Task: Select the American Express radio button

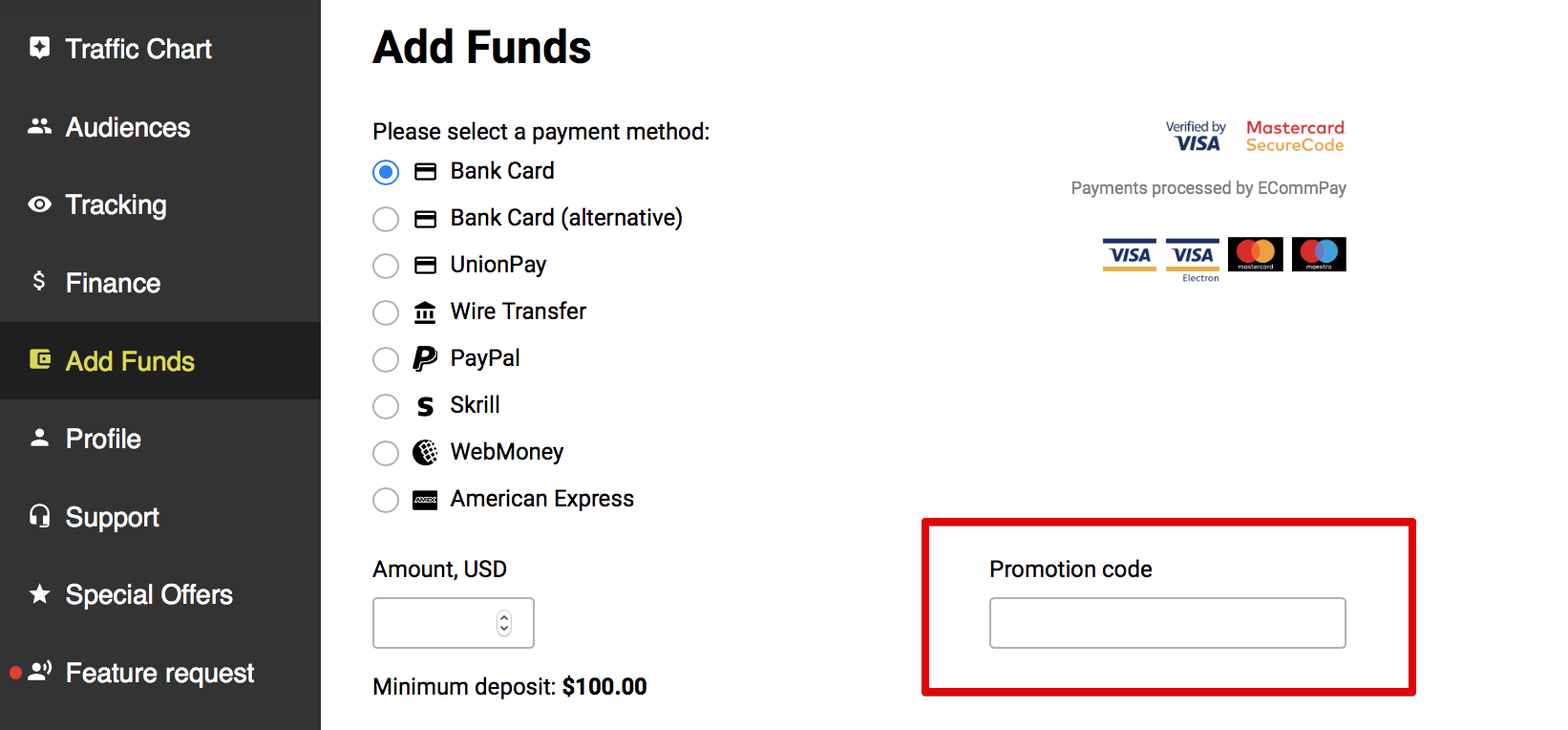Action: pos(386,500)
